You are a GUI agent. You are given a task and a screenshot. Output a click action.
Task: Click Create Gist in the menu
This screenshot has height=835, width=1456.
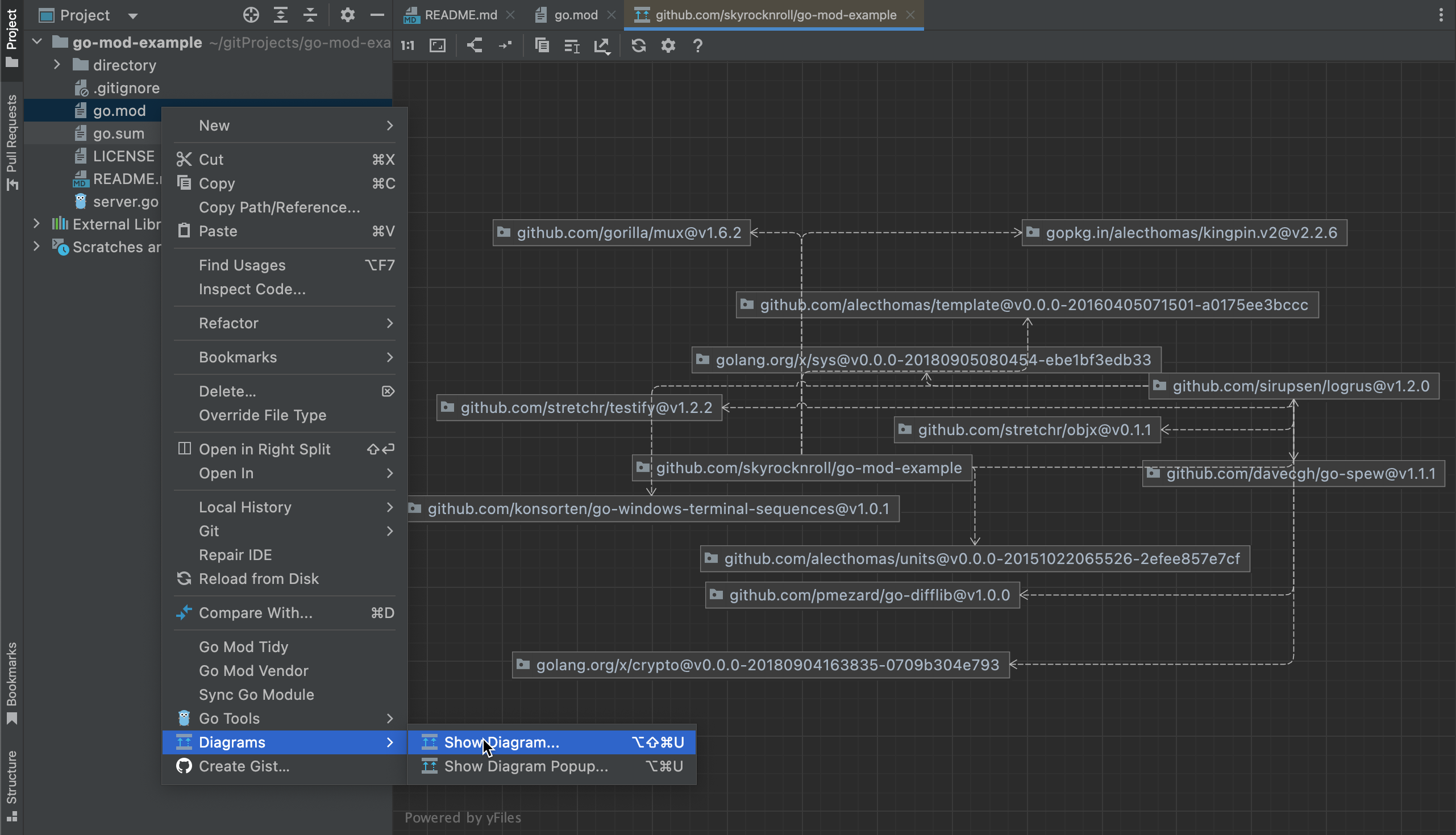[243, 766]
